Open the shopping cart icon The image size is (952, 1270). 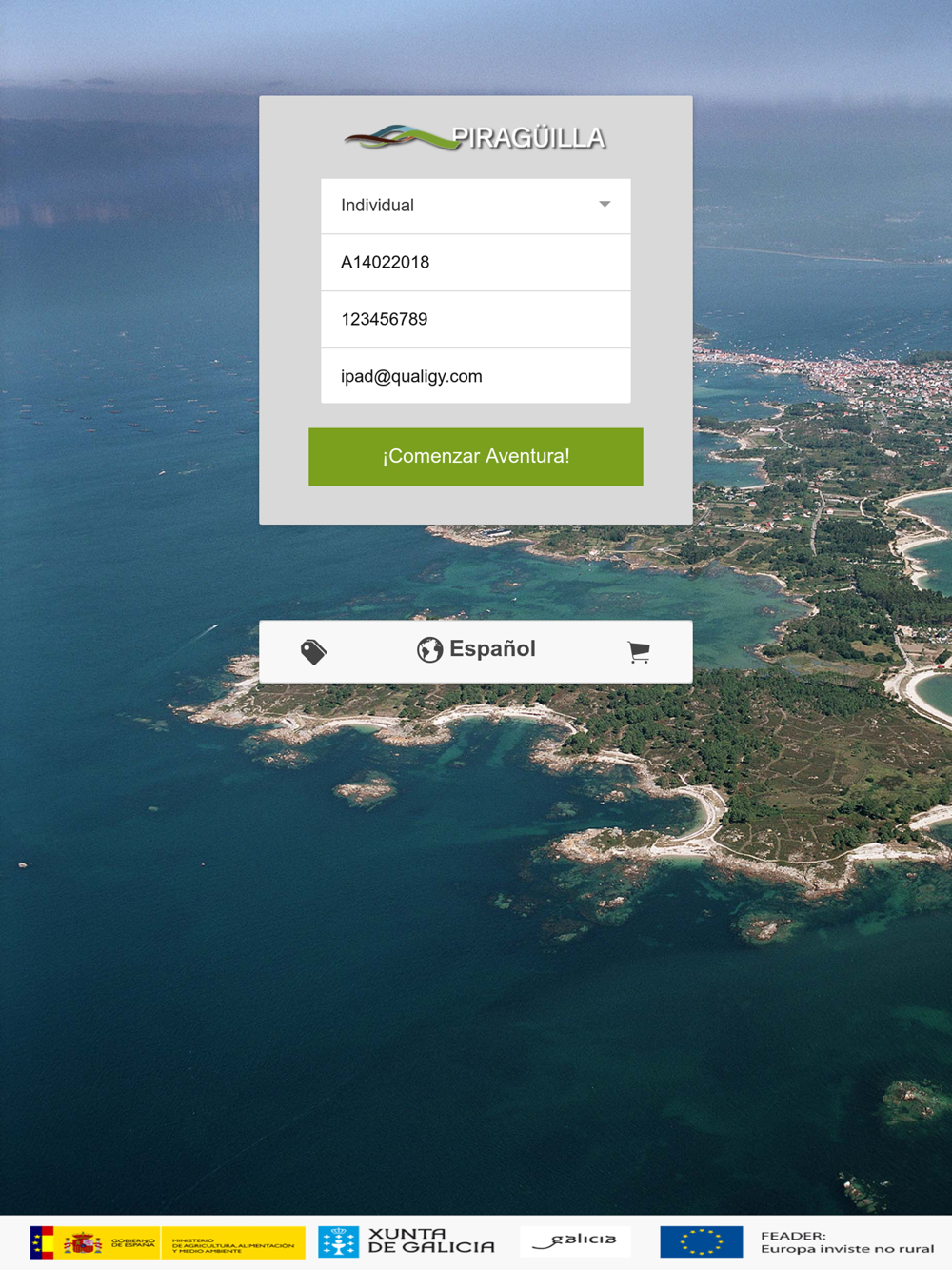639,652
